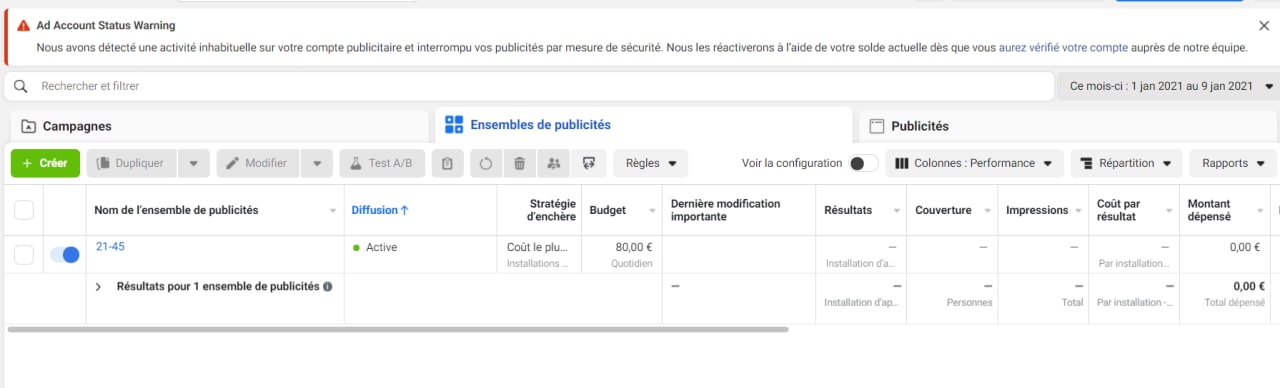Open the Règles dropdown
This screenshot has height=388, width=1280.
(x=651, y=163)
